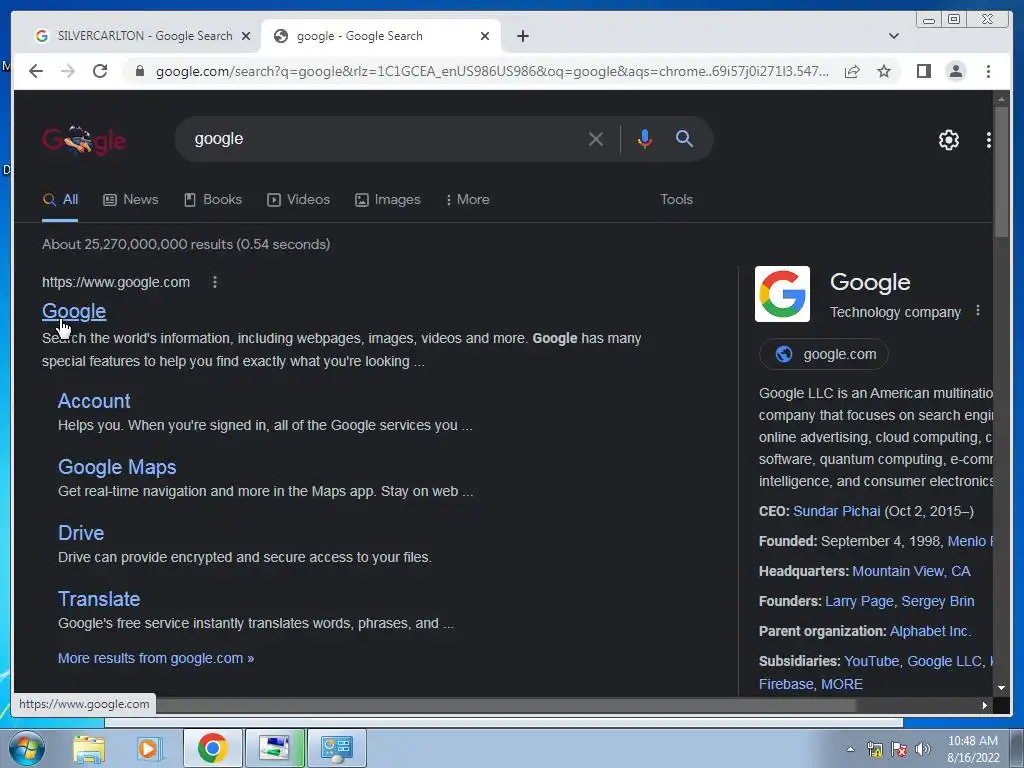Go back to the previous page
Screen dimensions: 1024x768
tap(36, 71)
